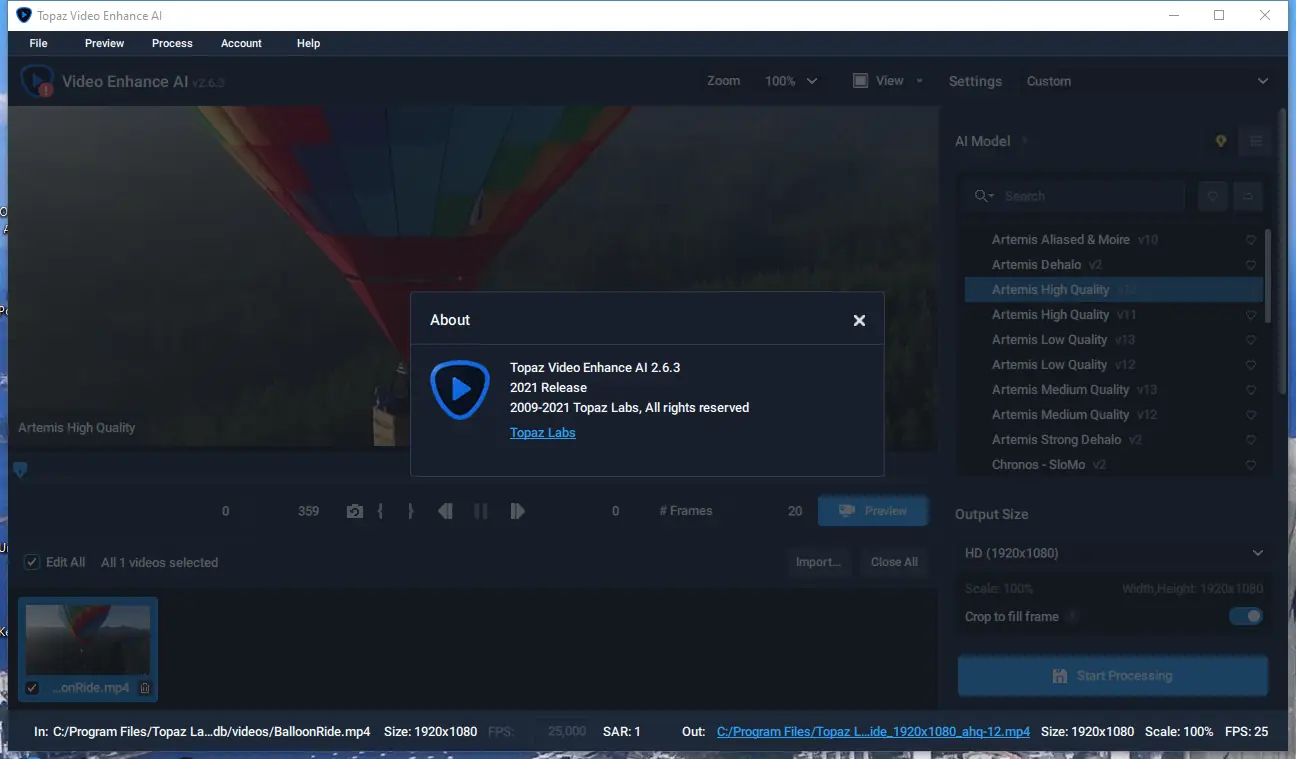
Task: Favorite Artemis Medium Quality v13 heart
Action: coord(1250,390)
